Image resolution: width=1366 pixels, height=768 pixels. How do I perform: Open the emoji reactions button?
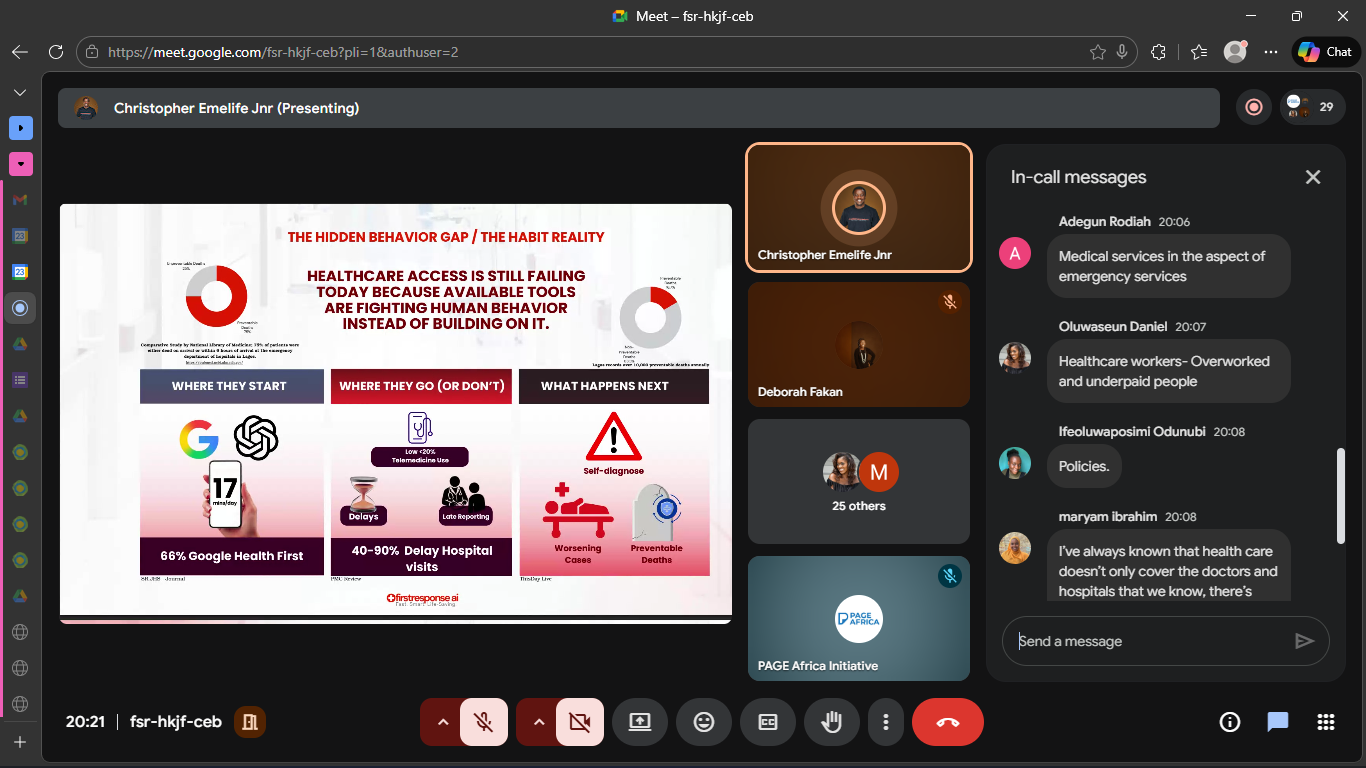704,722
